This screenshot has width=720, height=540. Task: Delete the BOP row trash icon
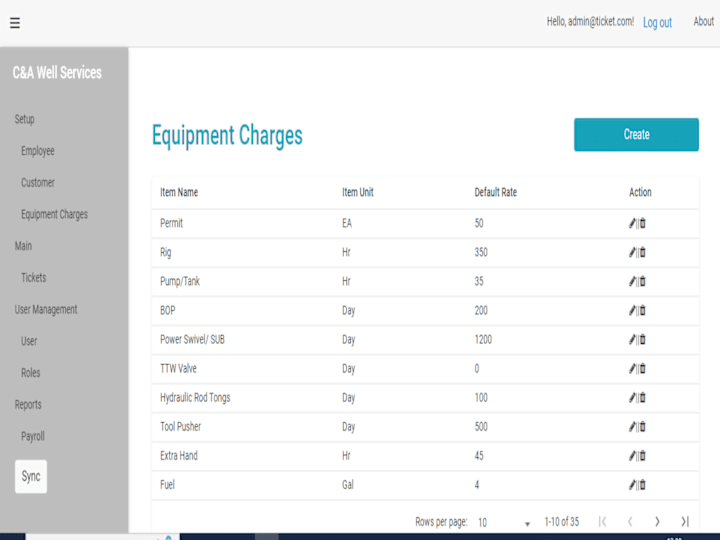tap(642, 310)
